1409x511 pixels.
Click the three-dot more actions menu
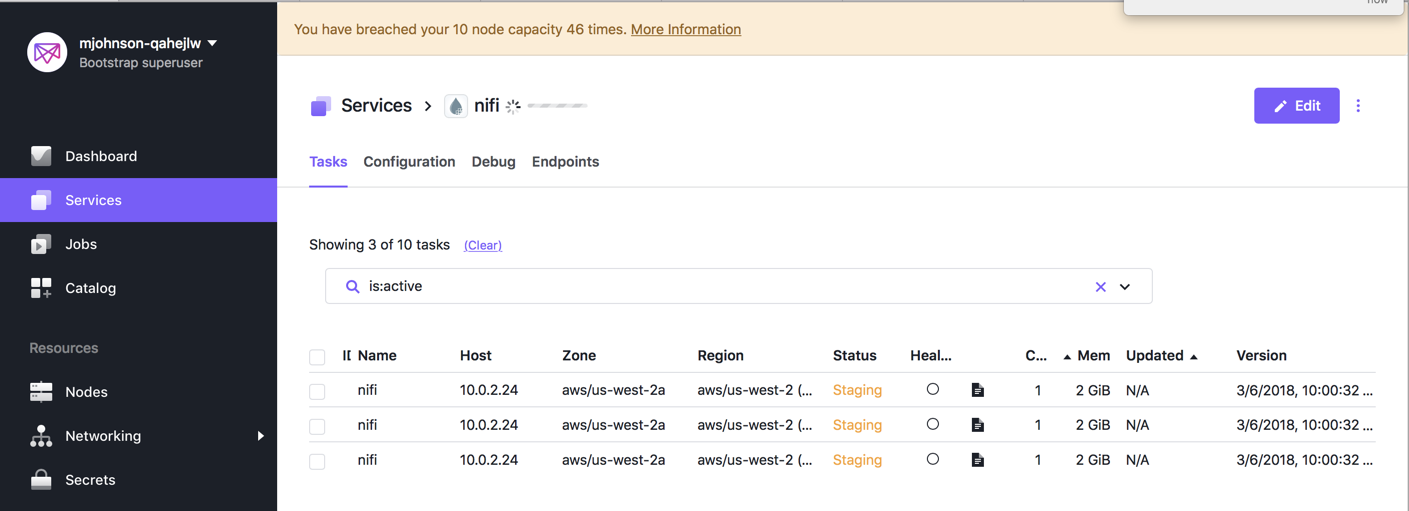coord(1358,106)
